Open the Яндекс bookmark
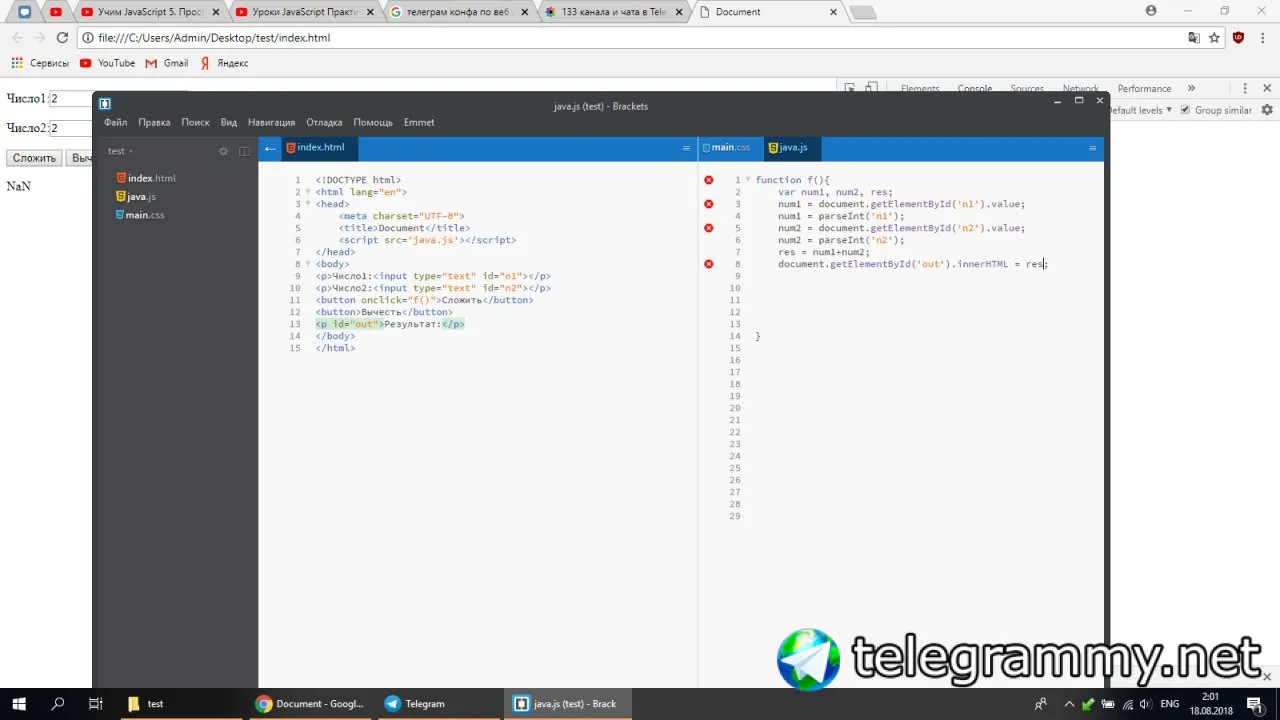The image size is (1280, 720). [x=224, y=63]
